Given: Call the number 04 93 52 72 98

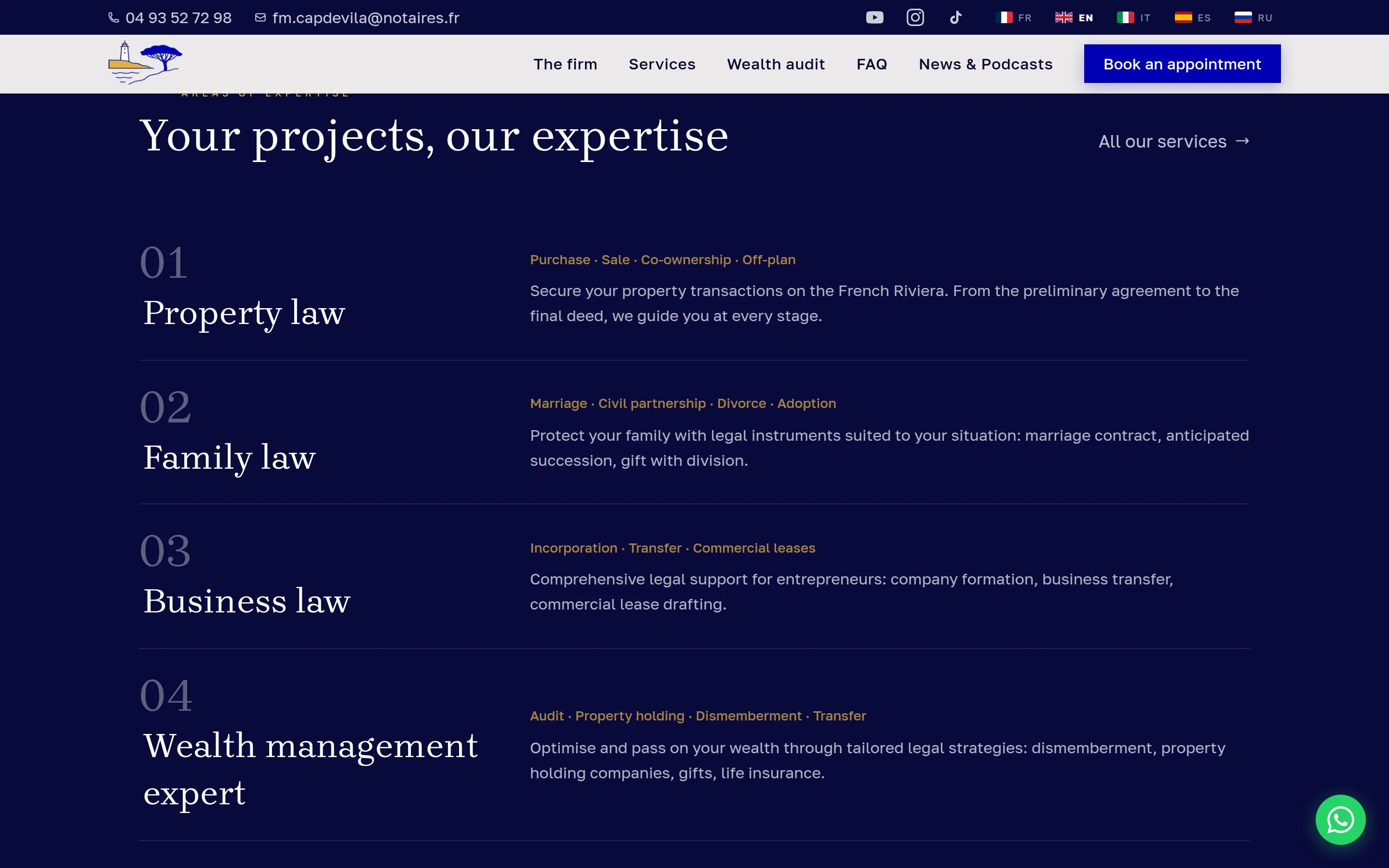Looking at the screenshot, I should tap(178, 18).
